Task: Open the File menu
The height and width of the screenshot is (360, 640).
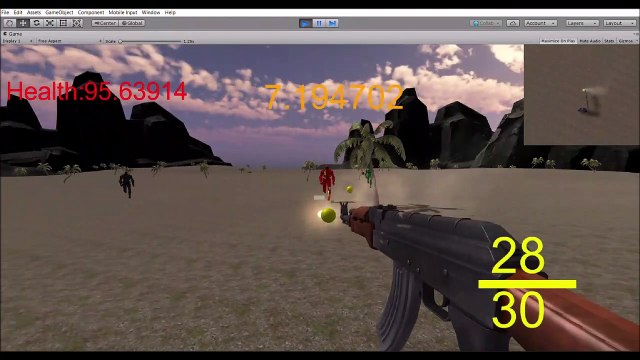Action: click(x=5, y=13)
